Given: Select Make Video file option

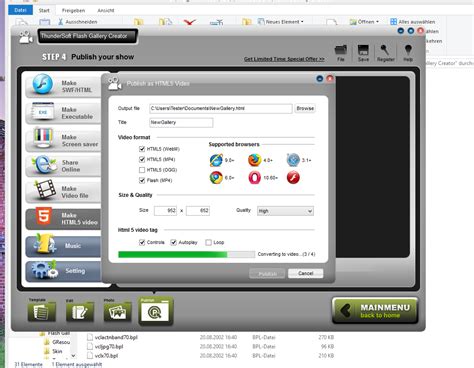Looking at the screenshot, I should 63,192.
